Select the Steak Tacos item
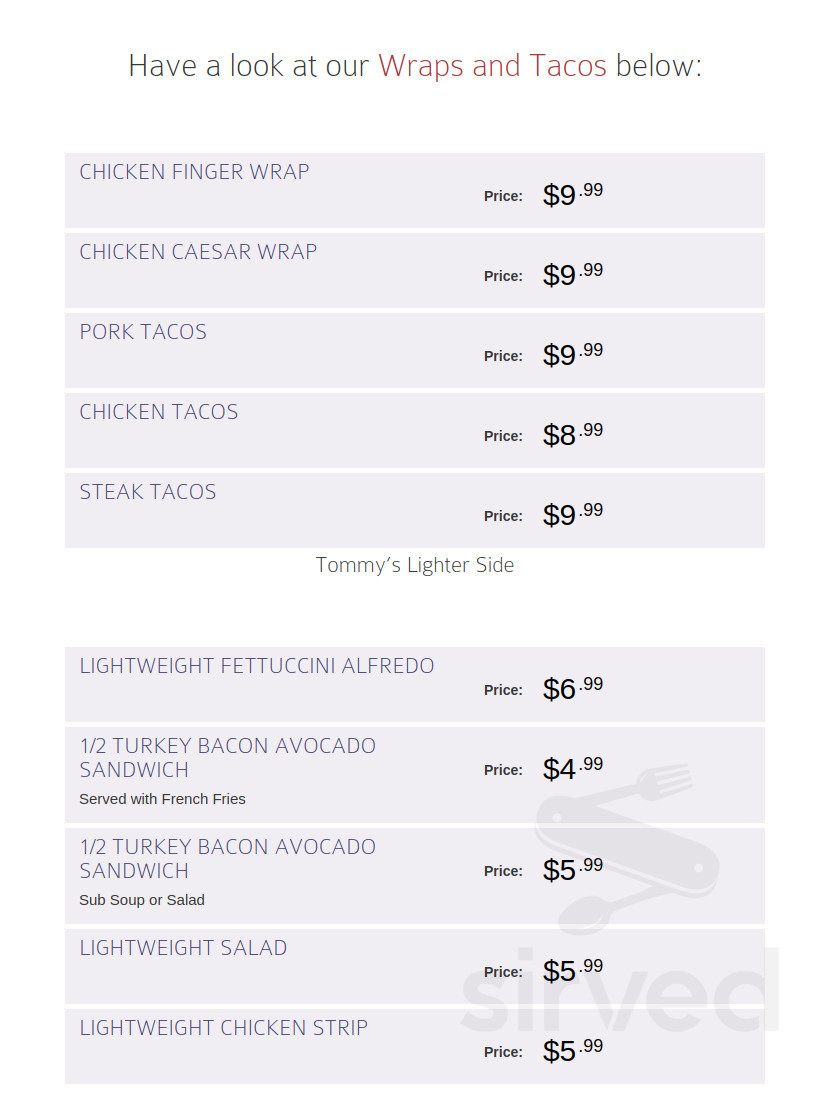The height and width of the screenshot is (1112, 837). click(x=415, y=511)
